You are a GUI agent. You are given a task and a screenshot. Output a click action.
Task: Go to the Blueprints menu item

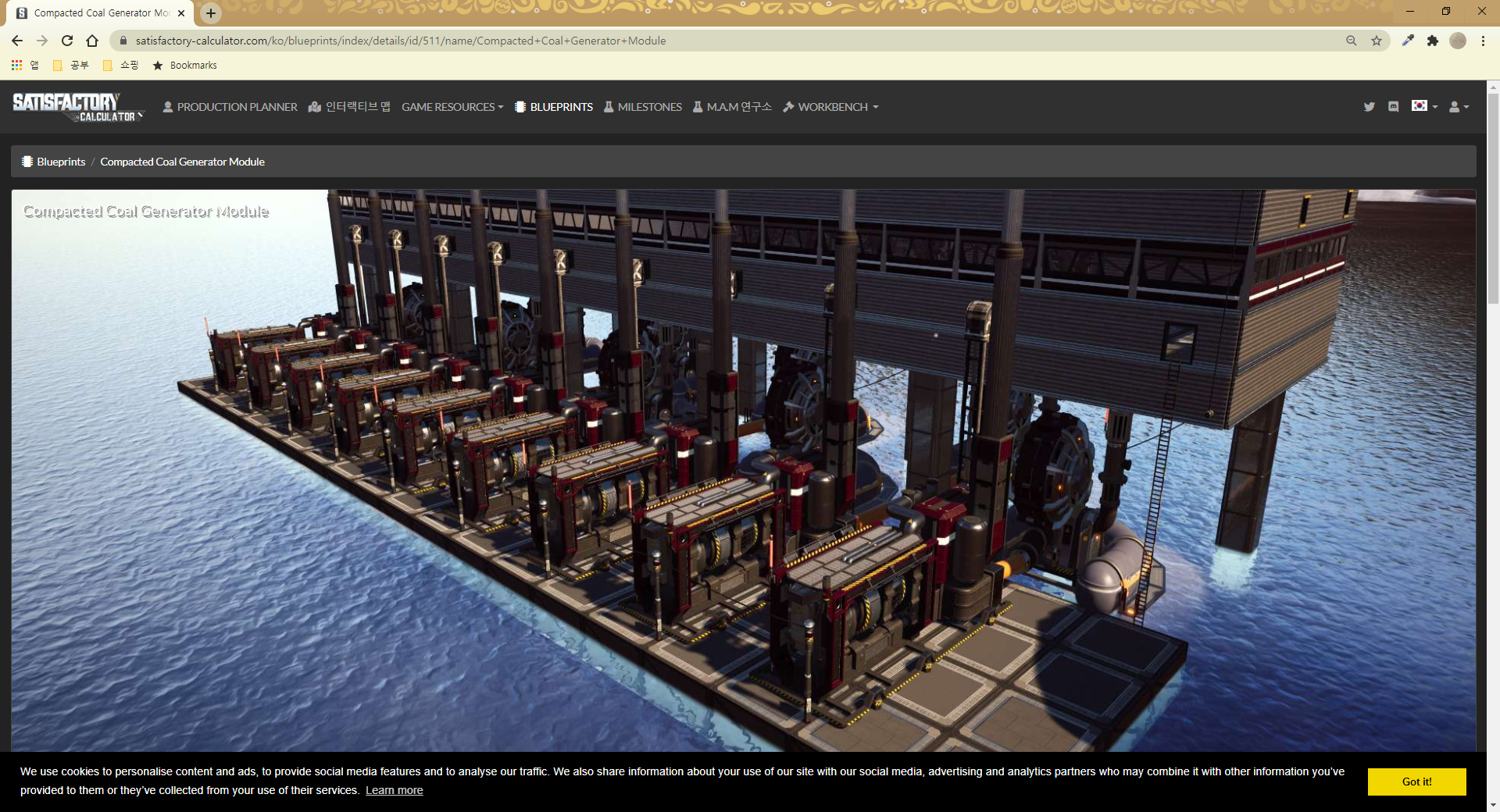point(554,107)
